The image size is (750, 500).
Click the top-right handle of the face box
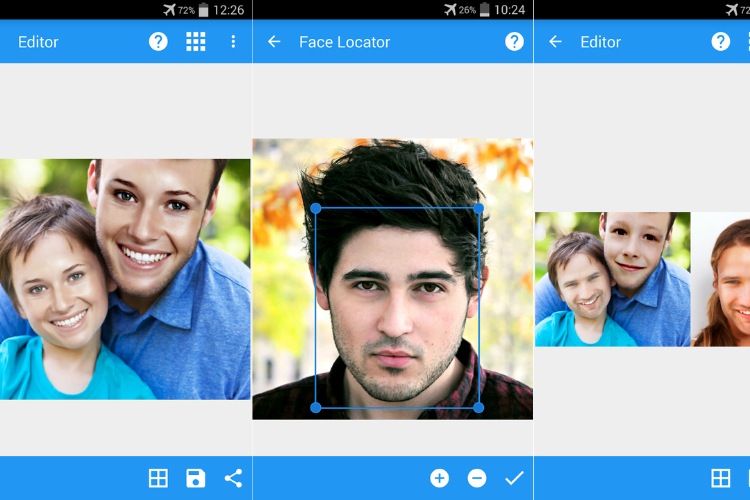pos(478,208)
